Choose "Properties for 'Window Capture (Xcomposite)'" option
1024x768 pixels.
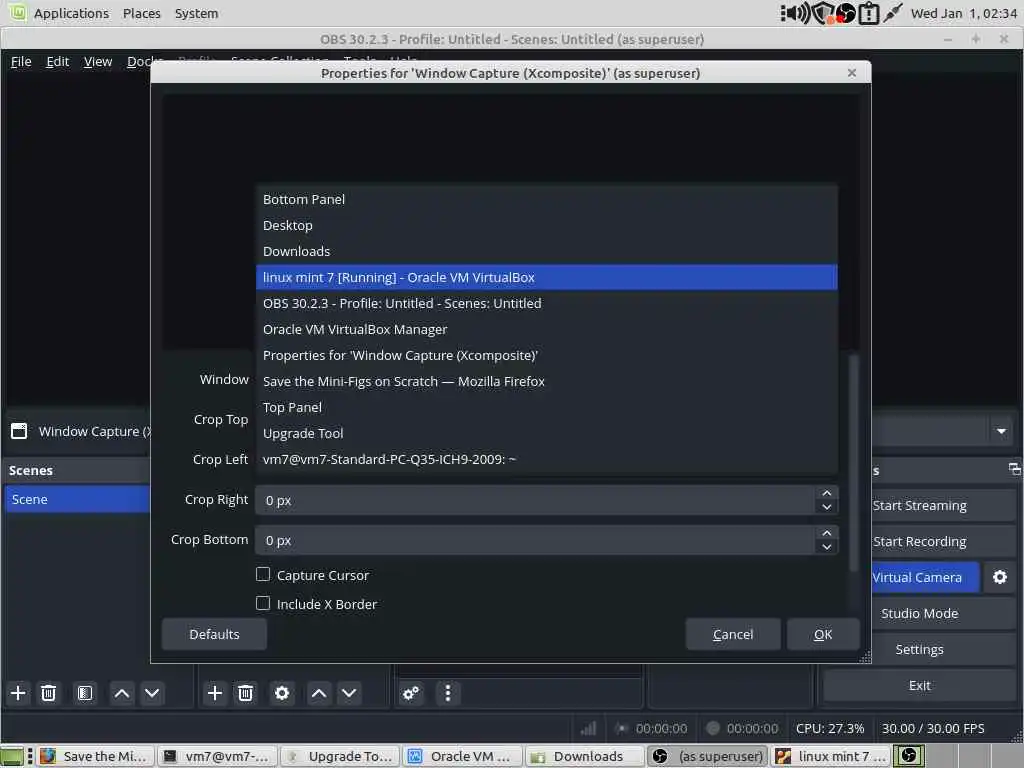click(547, 355)
